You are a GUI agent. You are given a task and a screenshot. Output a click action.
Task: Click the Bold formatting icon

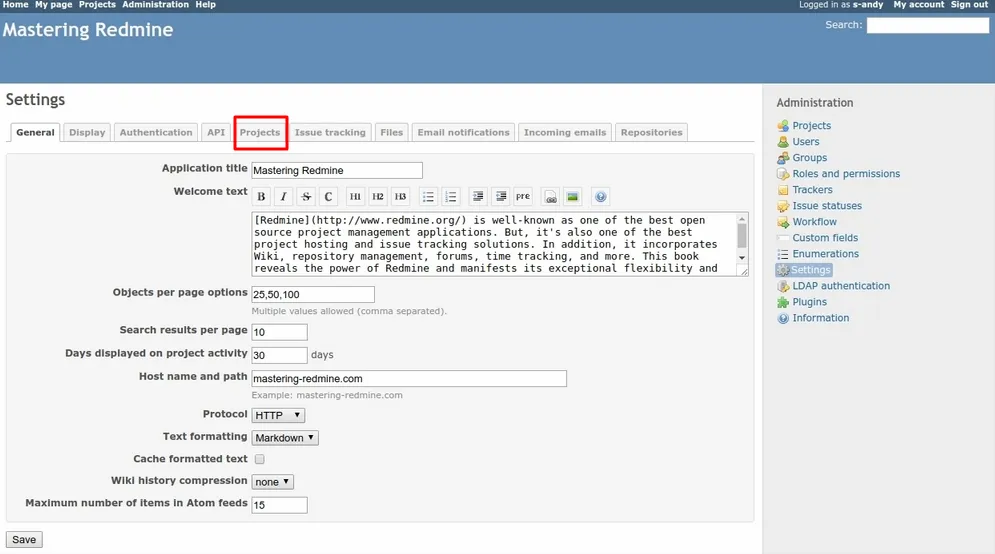(x=261, y=197)
